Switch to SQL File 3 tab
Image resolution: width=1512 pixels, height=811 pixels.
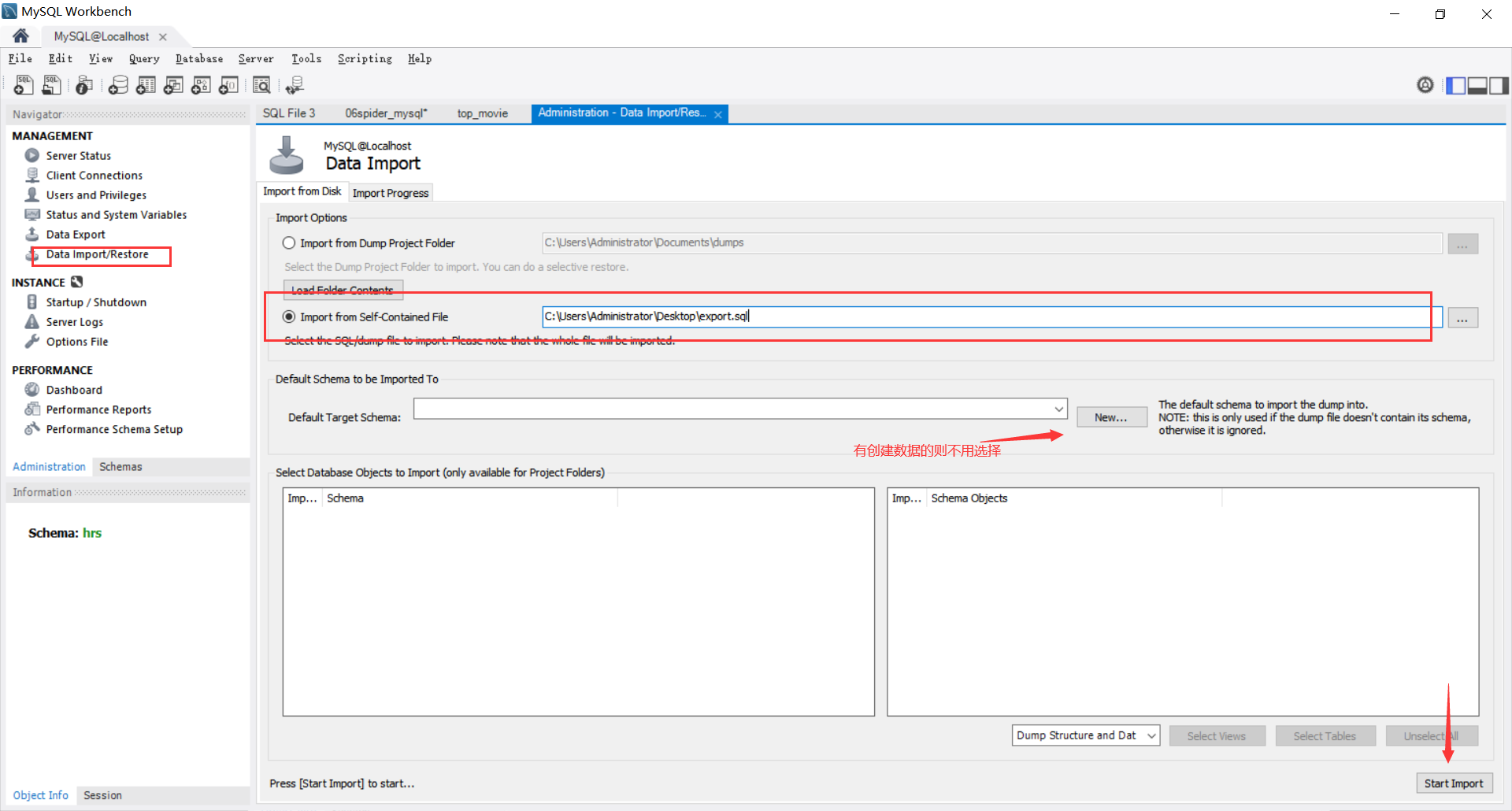click(289, 113)
